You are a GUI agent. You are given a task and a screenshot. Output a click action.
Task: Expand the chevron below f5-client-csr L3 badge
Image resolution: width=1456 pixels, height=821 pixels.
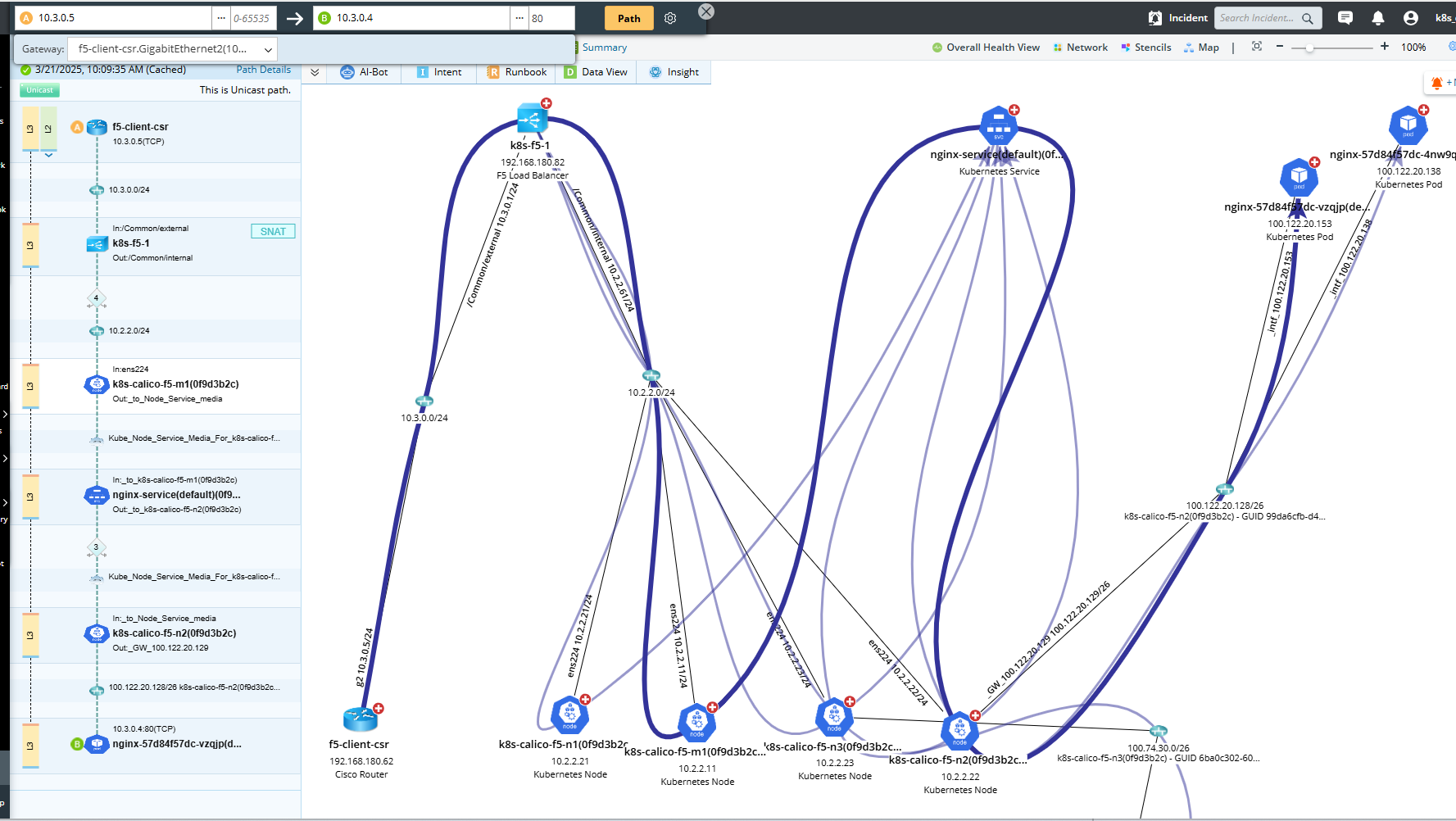48,155
